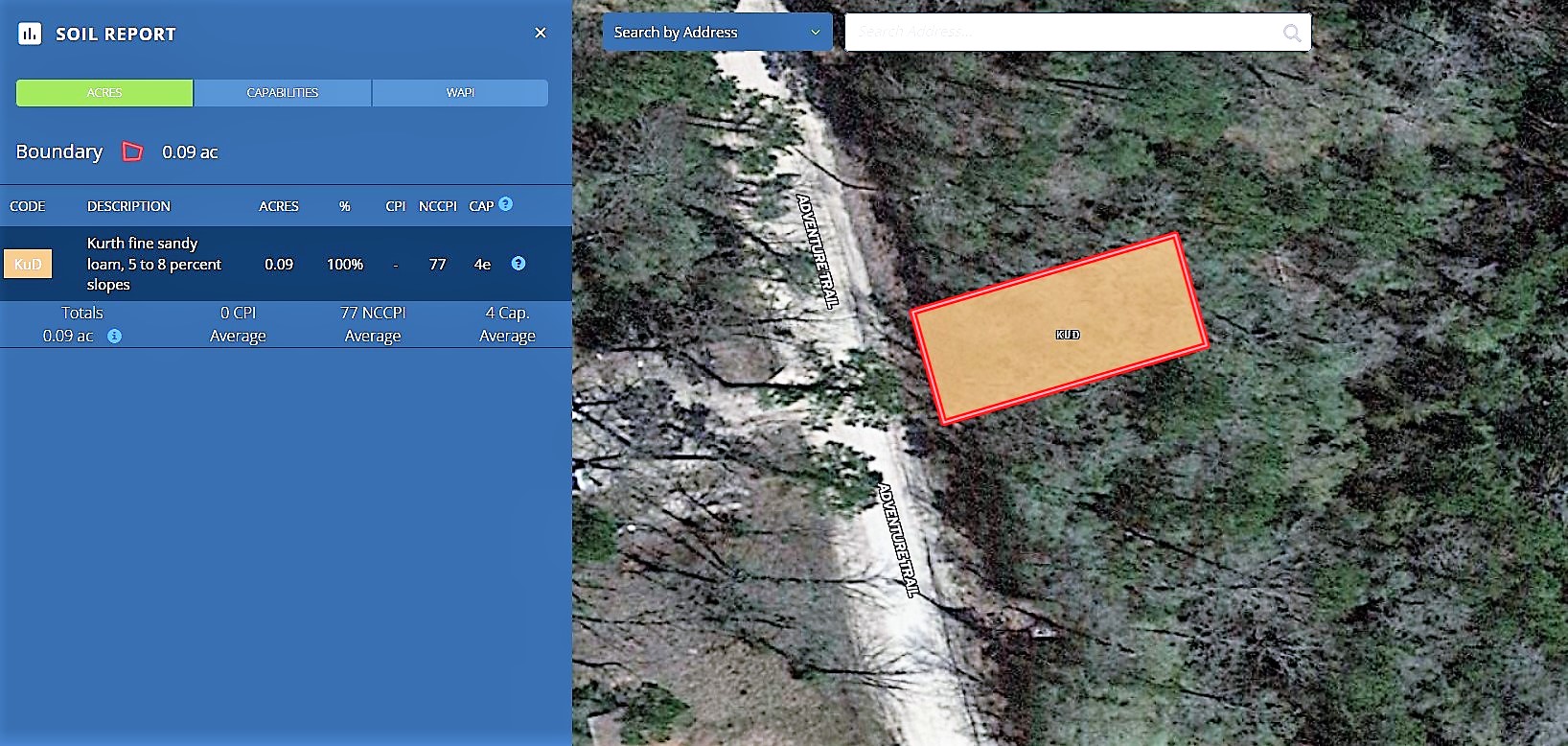
Task: Click the magnifying glass search icon
Action: point(1292,34)
